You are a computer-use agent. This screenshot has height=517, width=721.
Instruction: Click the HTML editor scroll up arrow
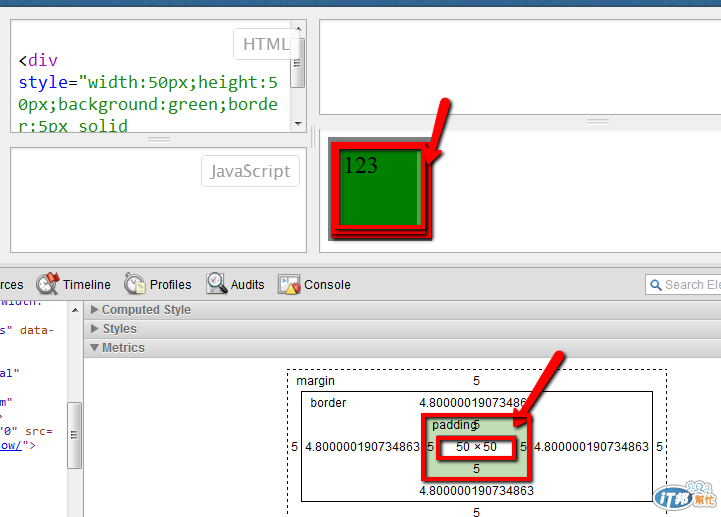298,29
